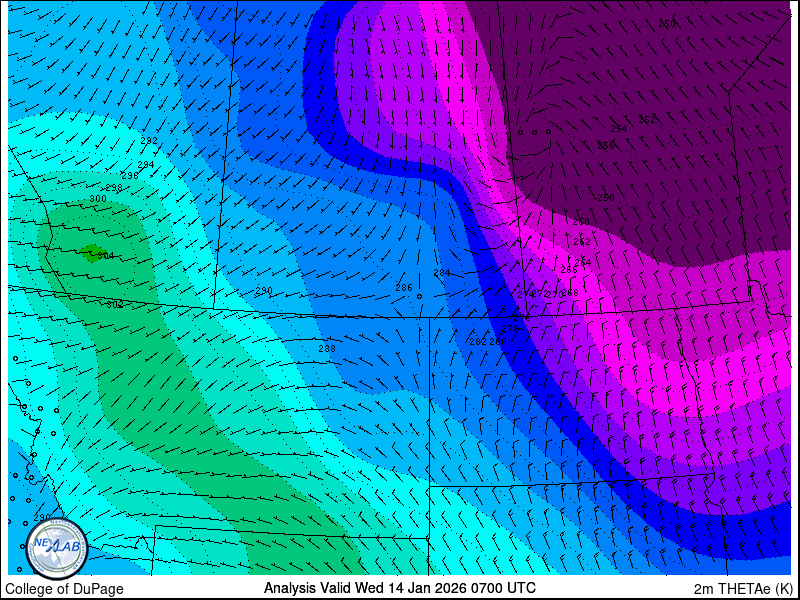Click the 250 contour label

667,23
